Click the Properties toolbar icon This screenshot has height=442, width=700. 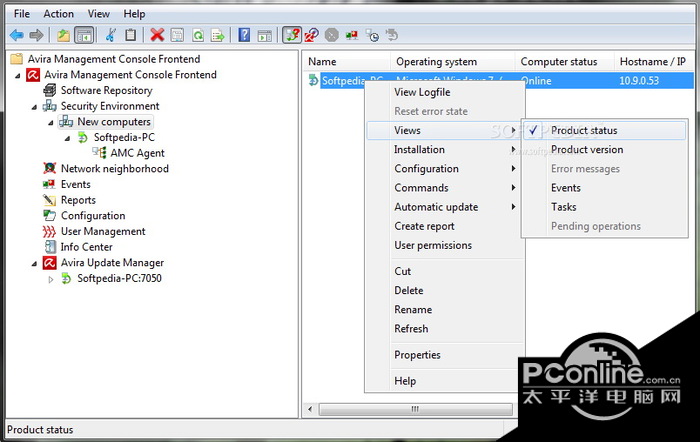point(177,35)
